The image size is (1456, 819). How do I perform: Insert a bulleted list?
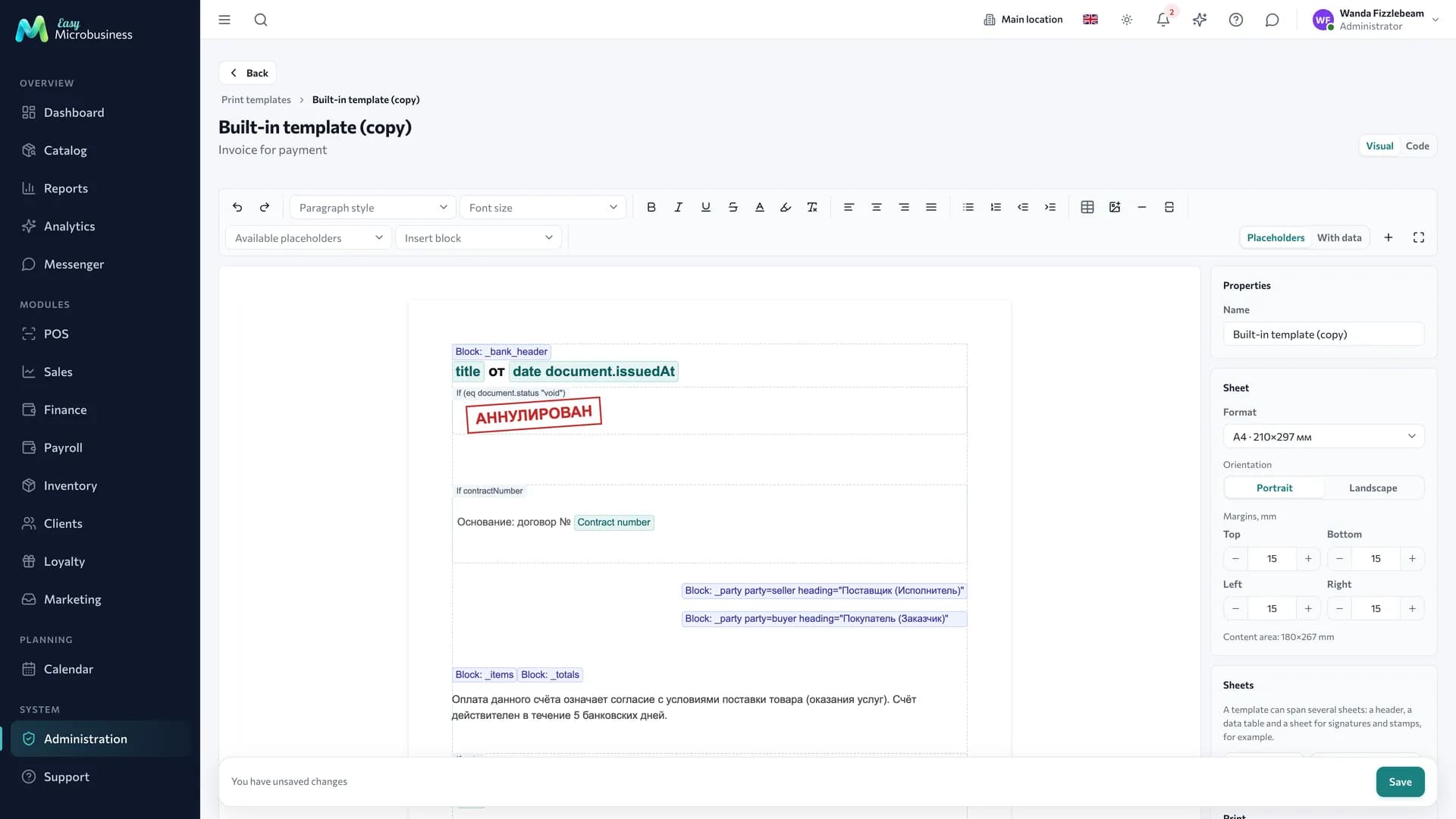[968, 207]
